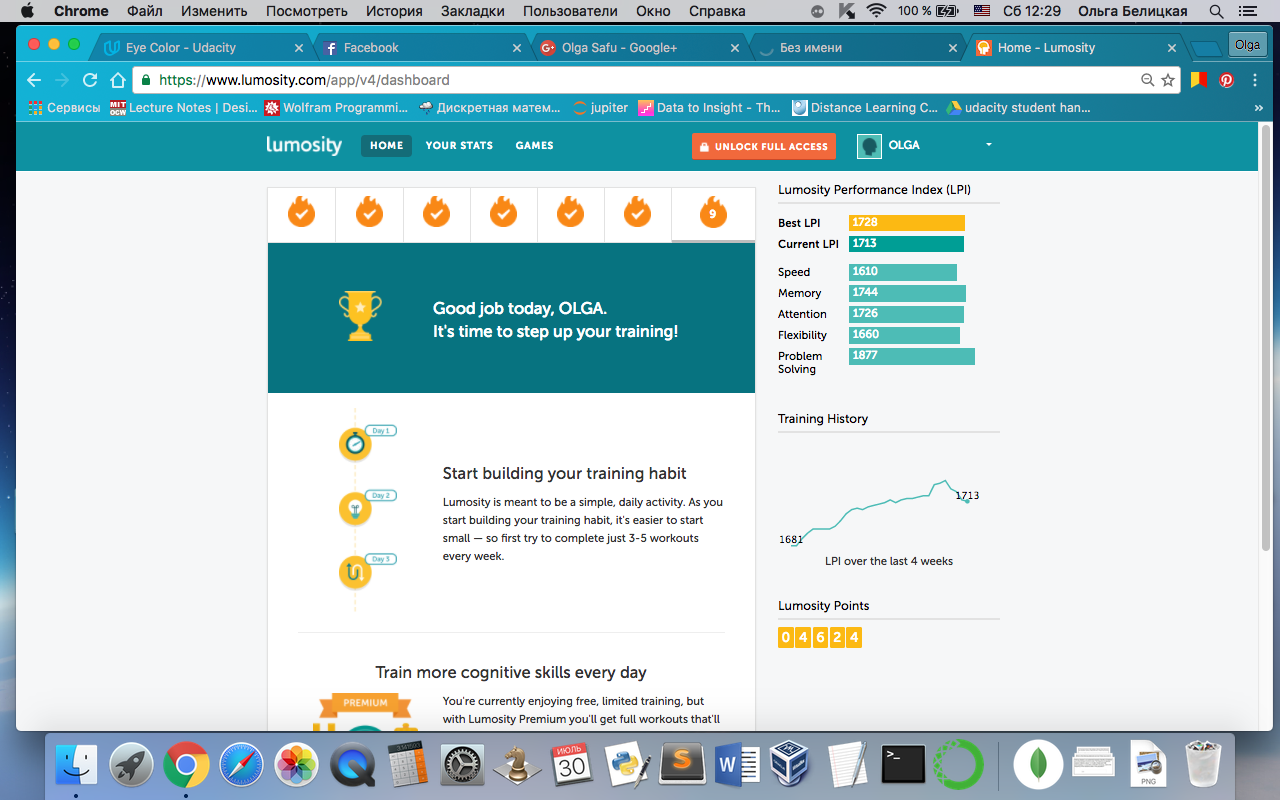This screenshot has height=800, width=1280.
Task: Open Photos from the dock
Action: 296,767
